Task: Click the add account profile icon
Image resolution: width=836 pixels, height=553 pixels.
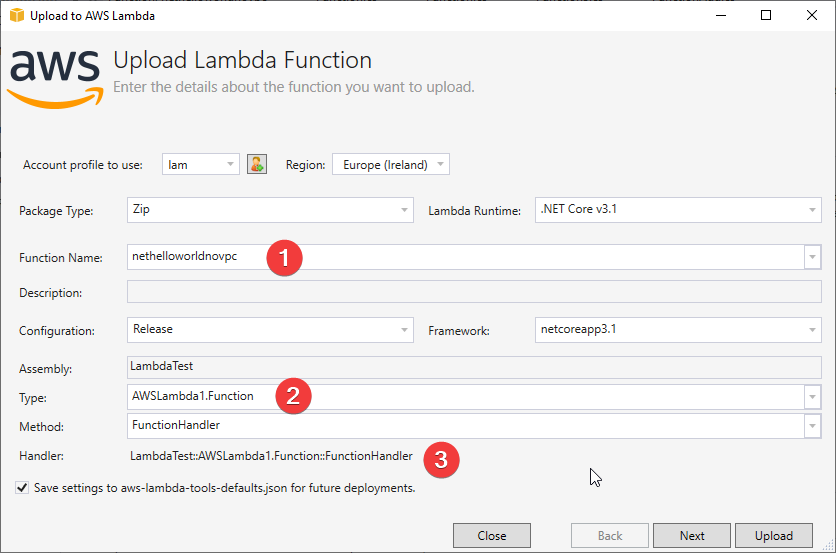Action: pyautogui.click(x=257, y=164)
